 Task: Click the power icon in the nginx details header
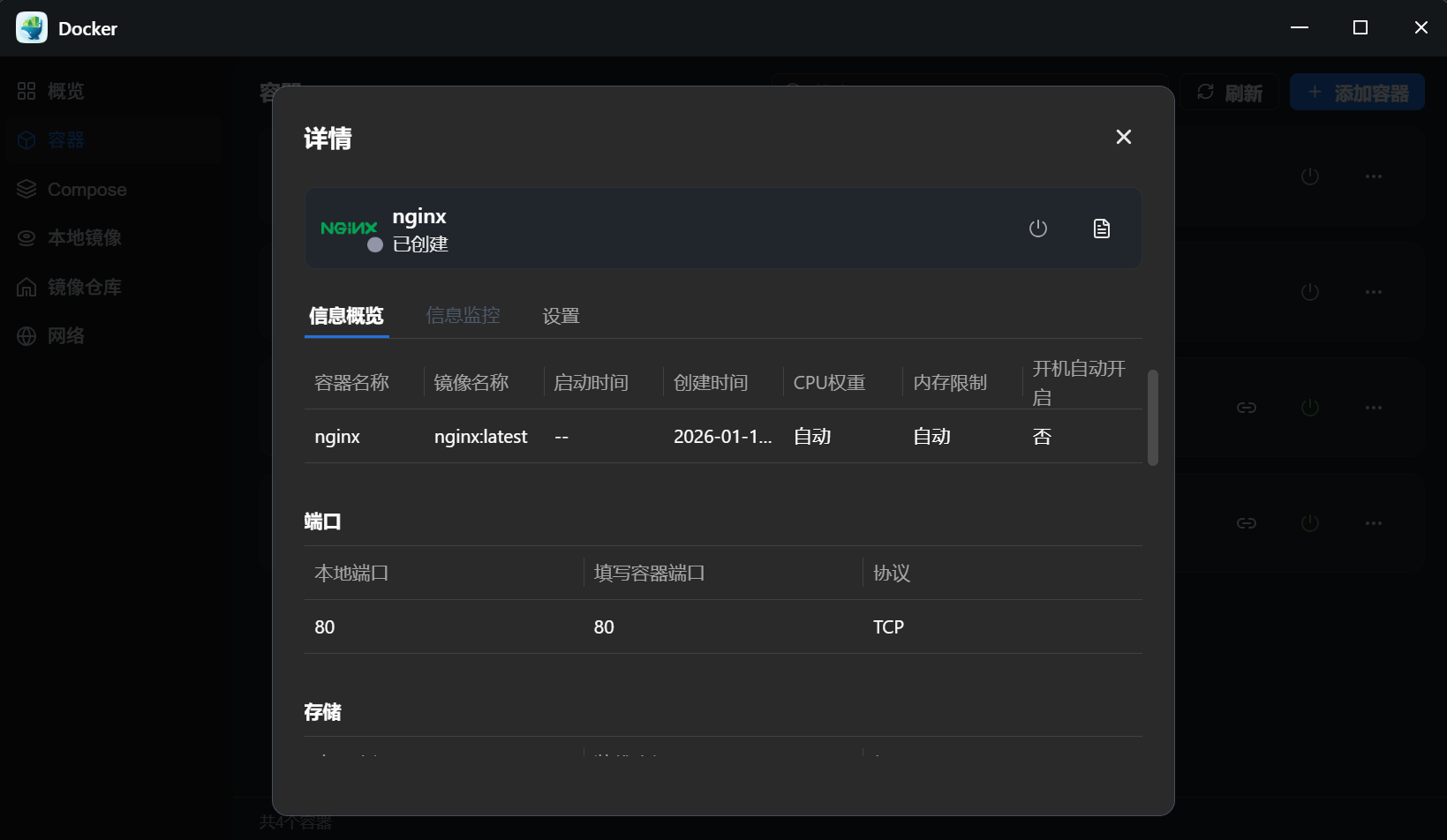coord(1038,229)
